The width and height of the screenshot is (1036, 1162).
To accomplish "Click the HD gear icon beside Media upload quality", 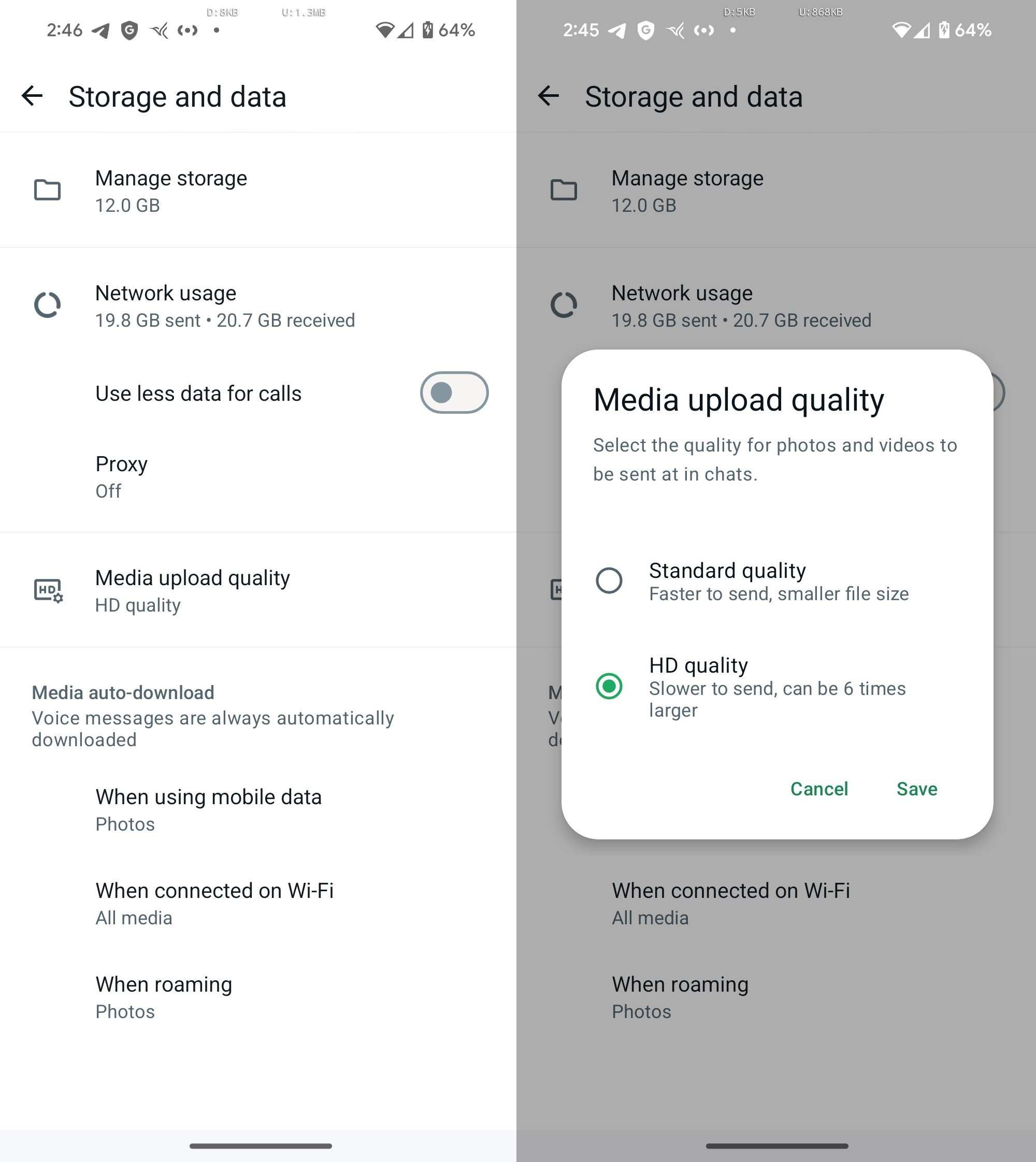I will pos(48,591).
